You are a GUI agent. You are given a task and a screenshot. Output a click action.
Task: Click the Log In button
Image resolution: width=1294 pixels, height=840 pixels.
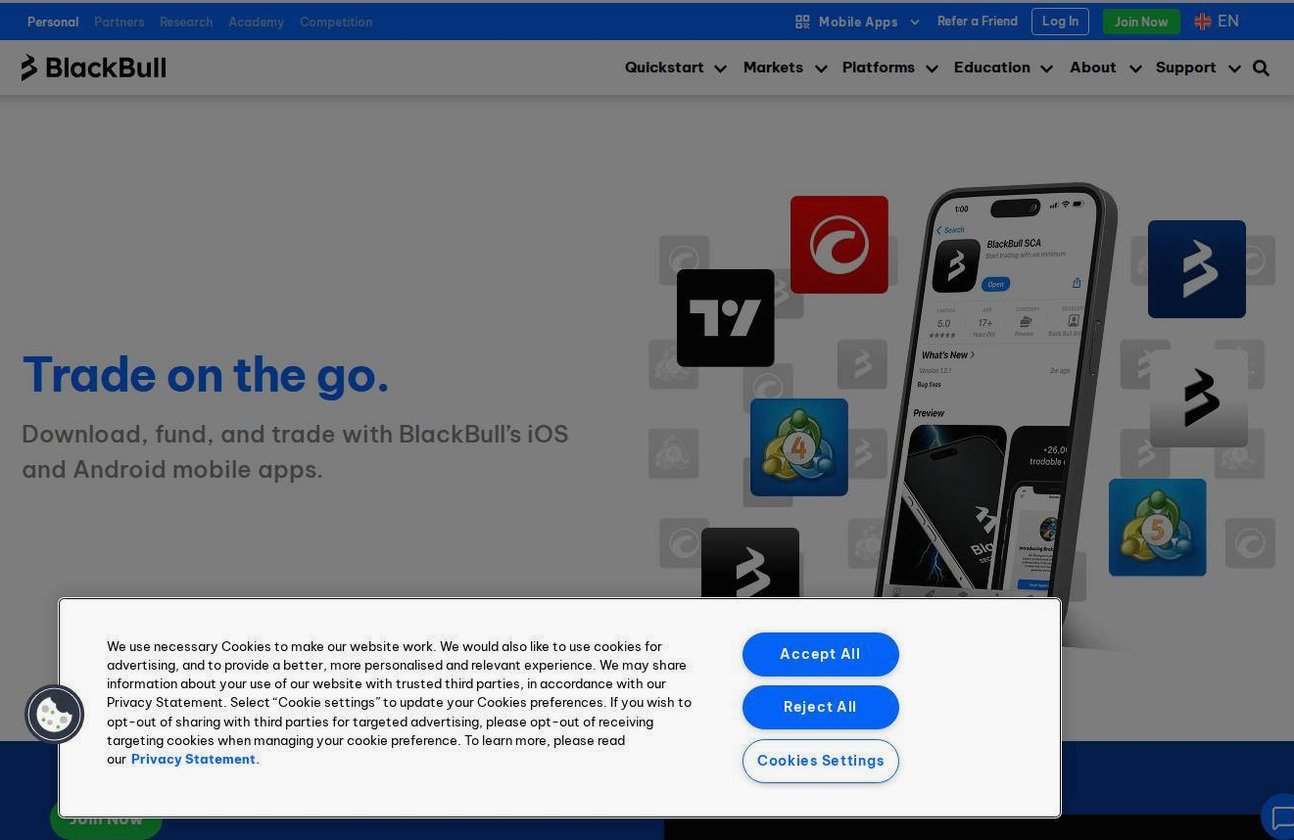tap(1060, 21)
